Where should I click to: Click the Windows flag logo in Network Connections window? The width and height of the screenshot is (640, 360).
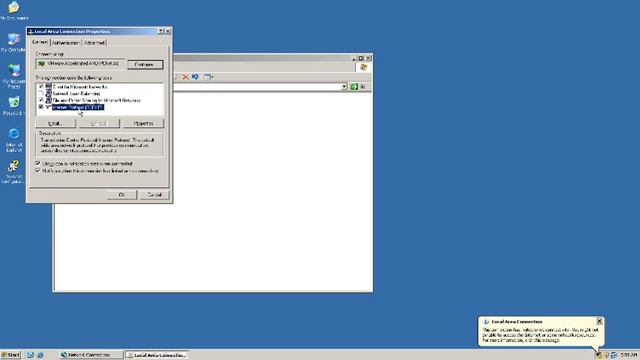(x=364, y=67)
